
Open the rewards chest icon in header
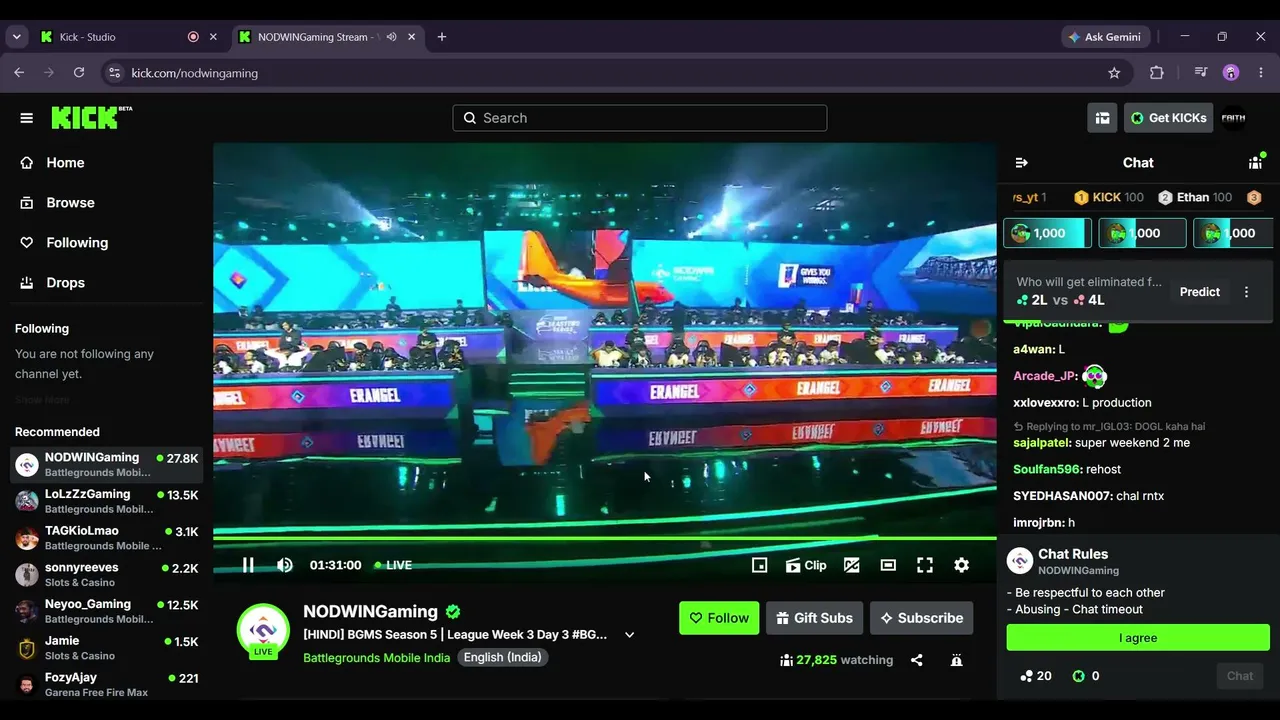click(x=1102, y=118)
